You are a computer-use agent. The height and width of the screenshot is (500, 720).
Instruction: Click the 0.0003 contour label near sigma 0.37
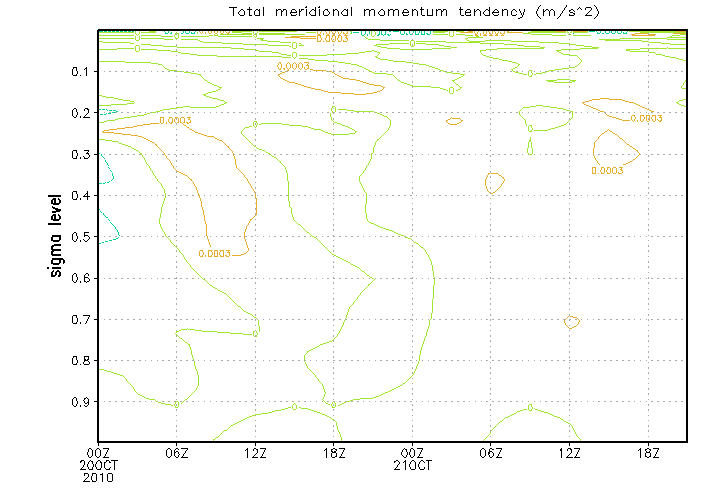point(607,171)
